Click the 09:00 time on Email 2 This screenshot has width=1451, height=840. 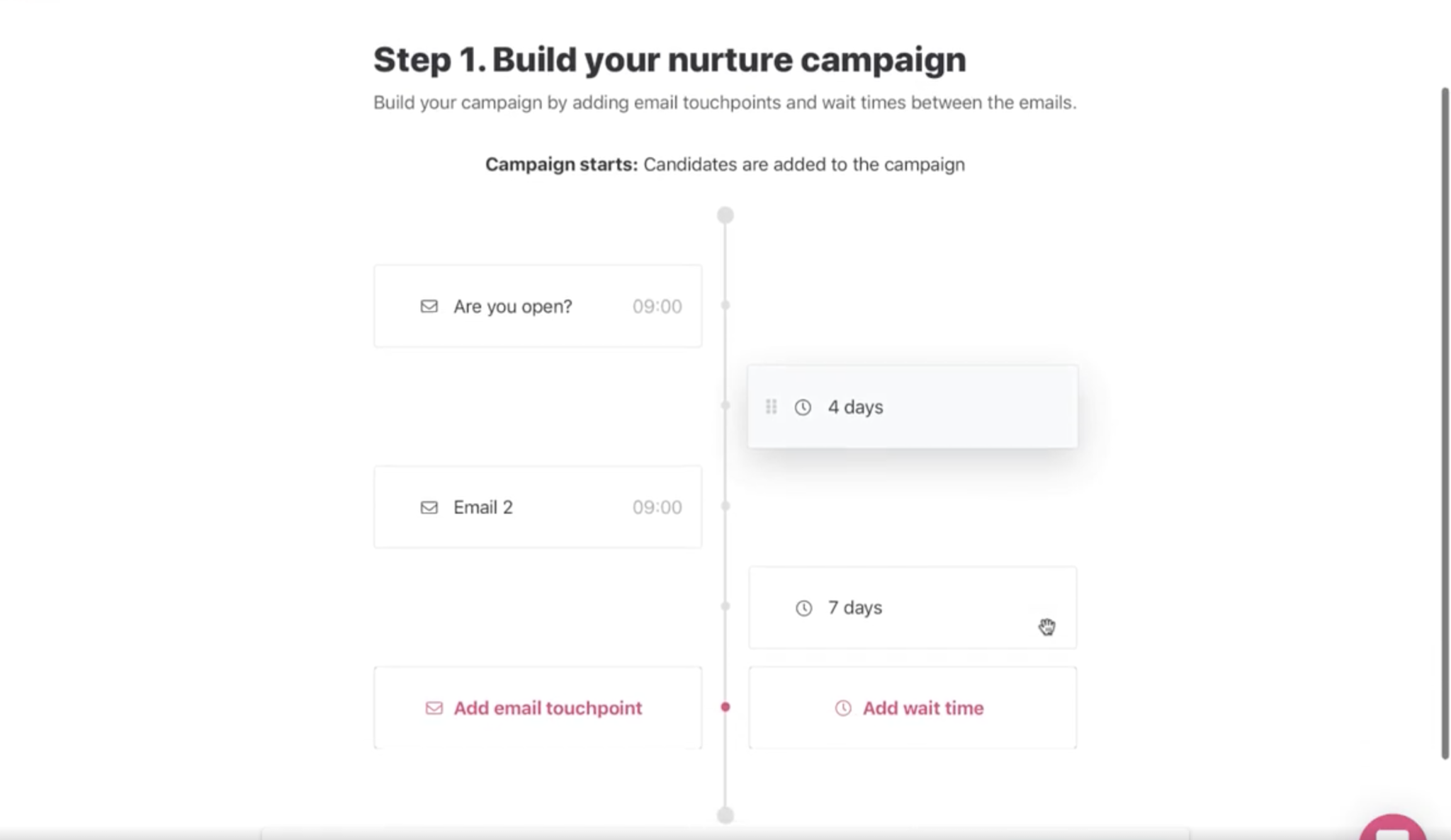[x=657, y=507]
